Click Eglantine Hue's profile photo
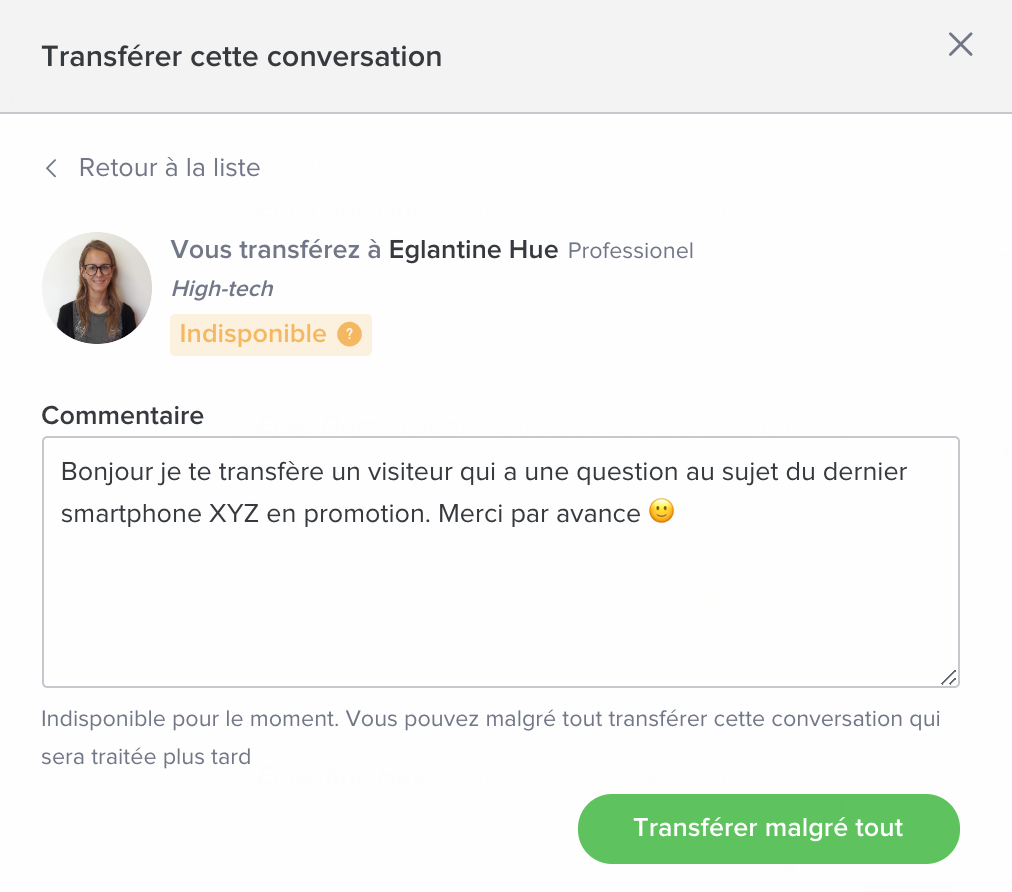 click(97, 288)
